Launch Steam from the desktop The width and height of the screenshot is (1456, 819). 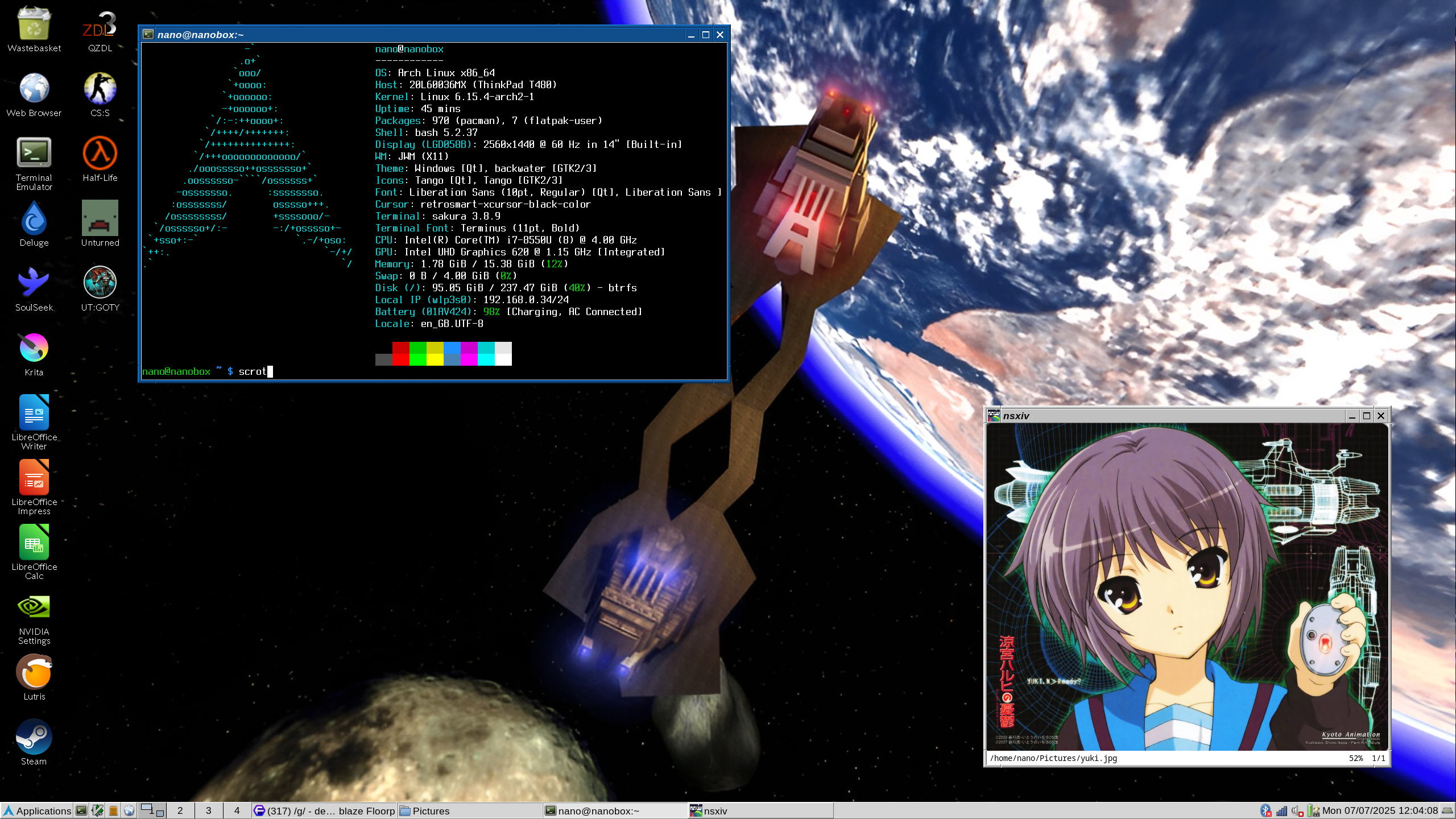pyautogui.click(x=34, y=742)
